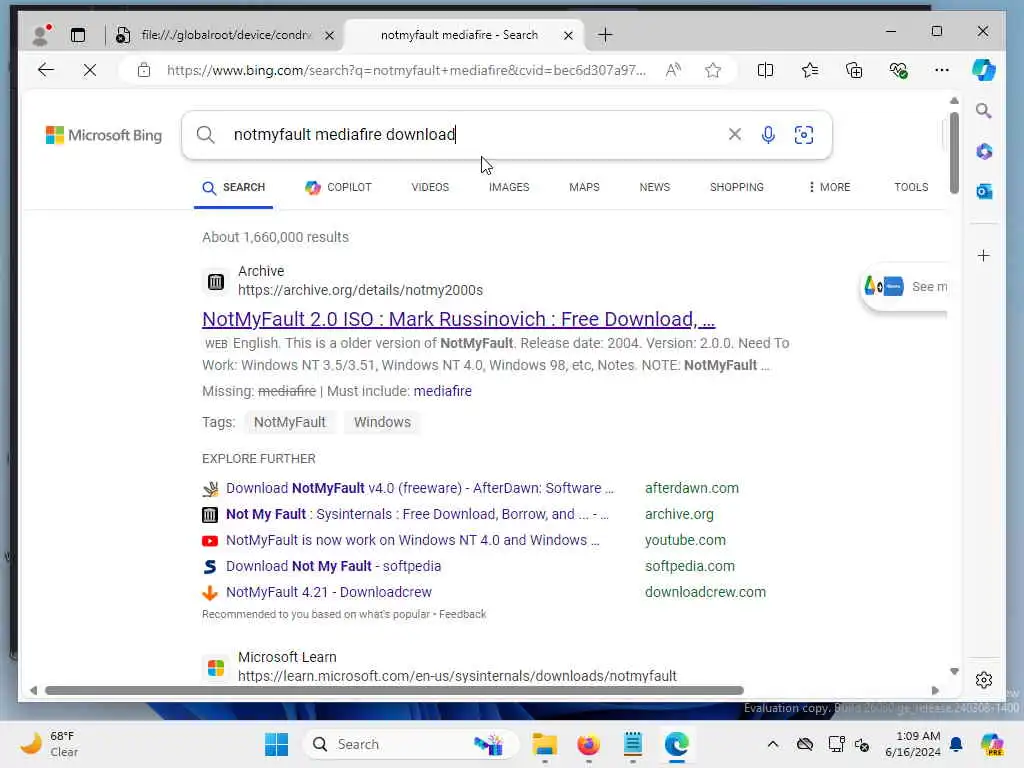Click the Windows tag

tap(382, 423)
